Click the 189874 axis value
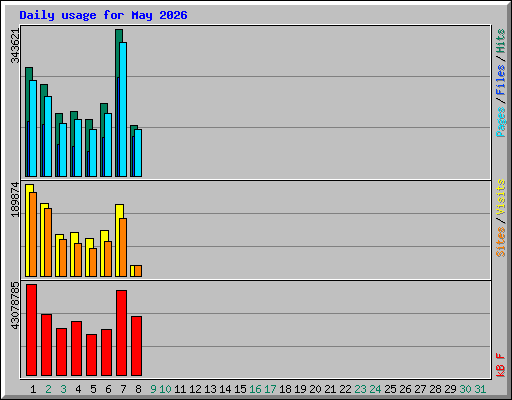This screenshot has height=400, width=512. point(15,199)
